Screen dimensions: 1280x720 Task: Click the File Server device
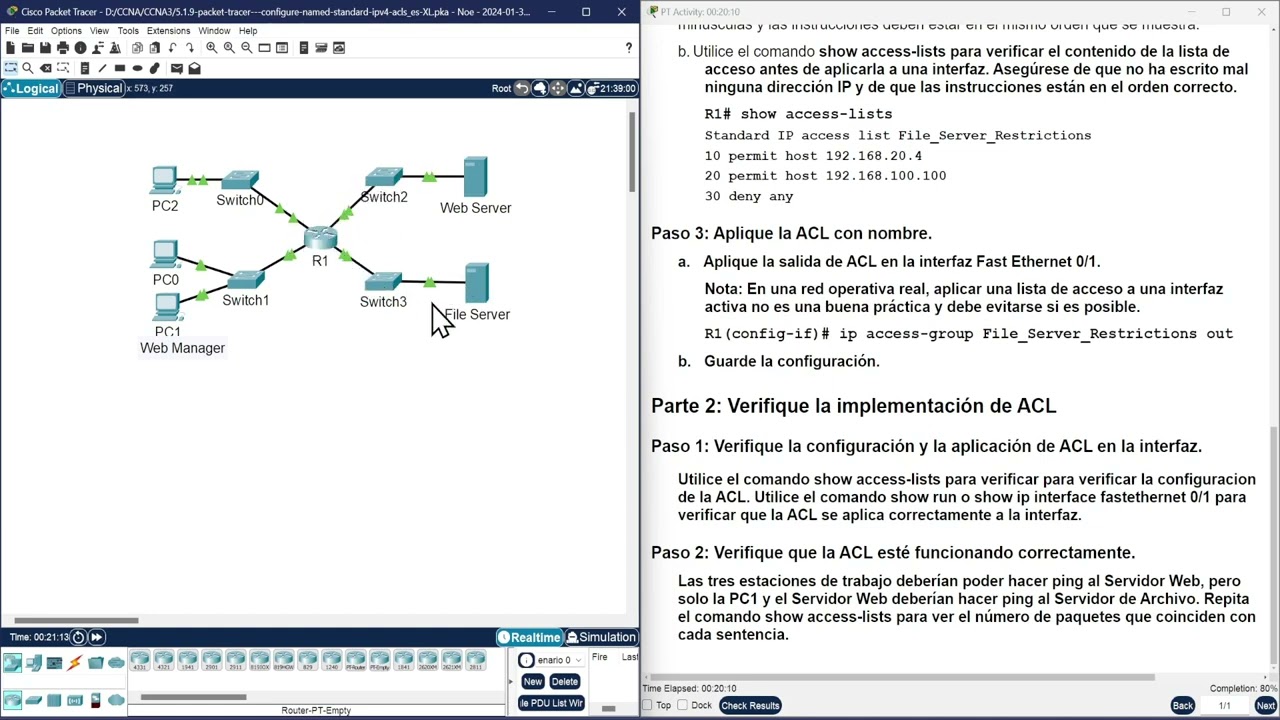tap(476, 284)
